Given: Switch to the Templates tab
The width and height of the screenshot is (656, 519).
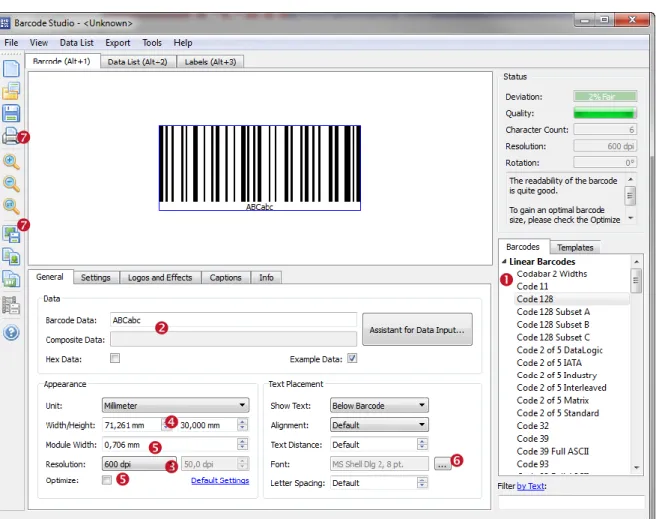Looking at the screenshot, I should (575, 248).
